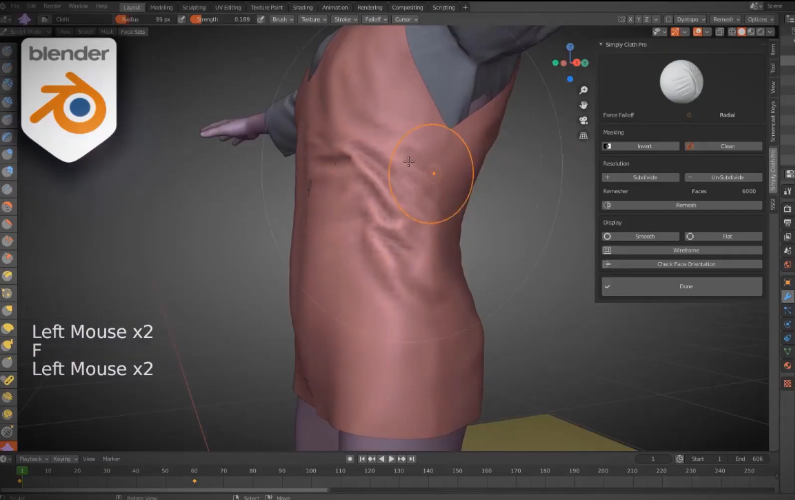
Task: Click the brush preview sphere thumbnail
Action: coord(681,82)
